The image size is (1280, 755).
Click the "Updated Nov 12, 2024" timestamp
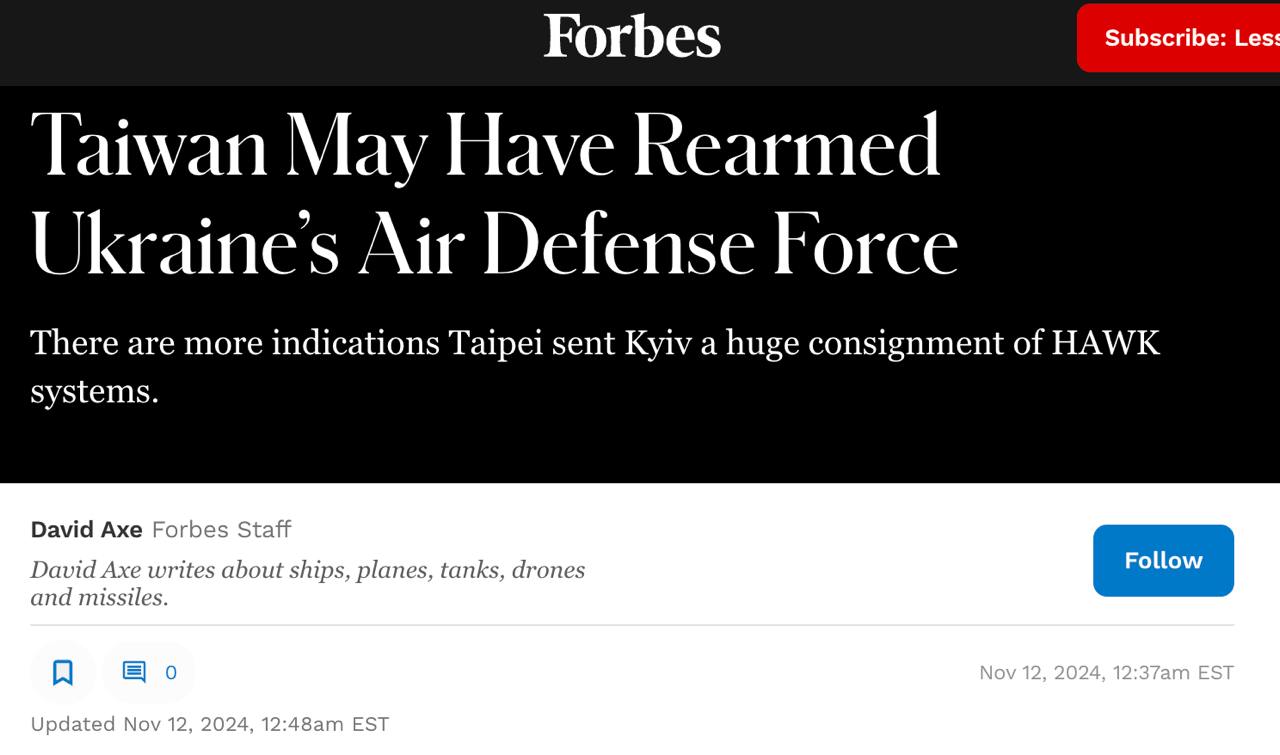click(209, 724)
